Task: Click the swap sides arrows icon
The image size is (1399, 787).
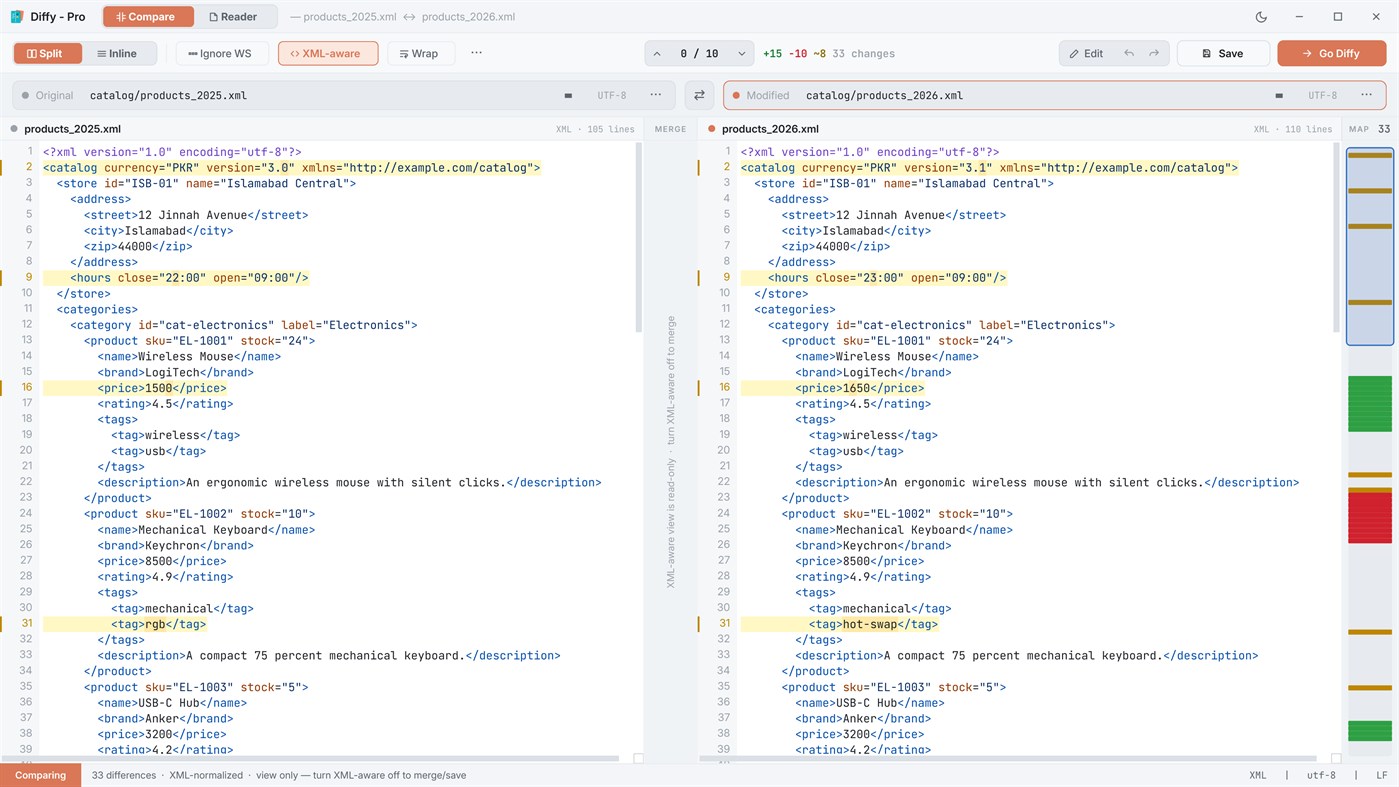Action: 699,95
